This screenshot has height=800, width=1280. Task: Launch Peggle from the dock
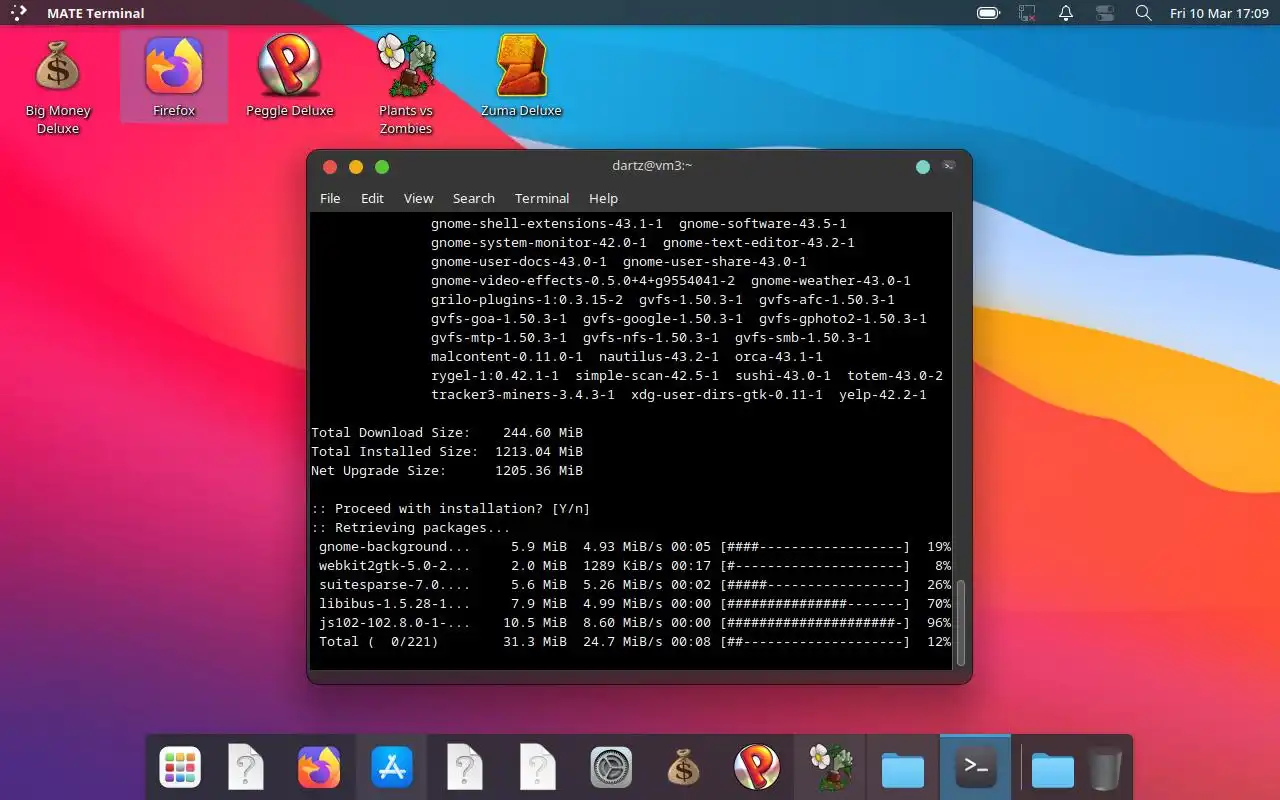(x=757, y=768)
